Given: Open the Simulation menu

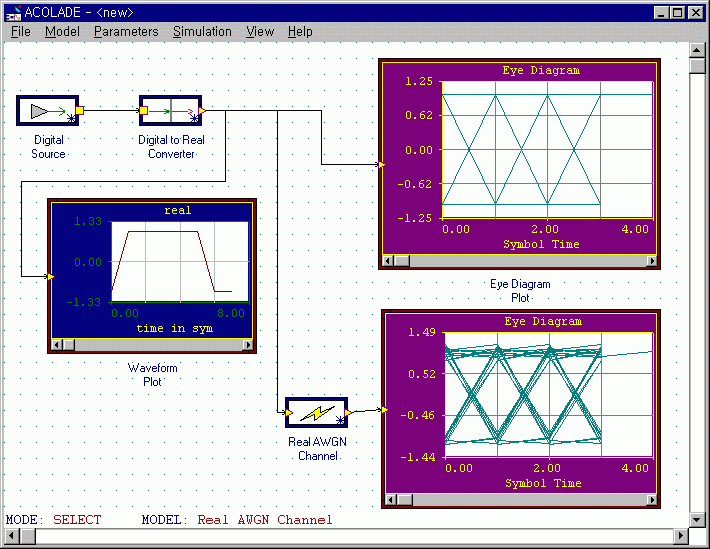Looking at the screenshot, I should coord(202,31).
